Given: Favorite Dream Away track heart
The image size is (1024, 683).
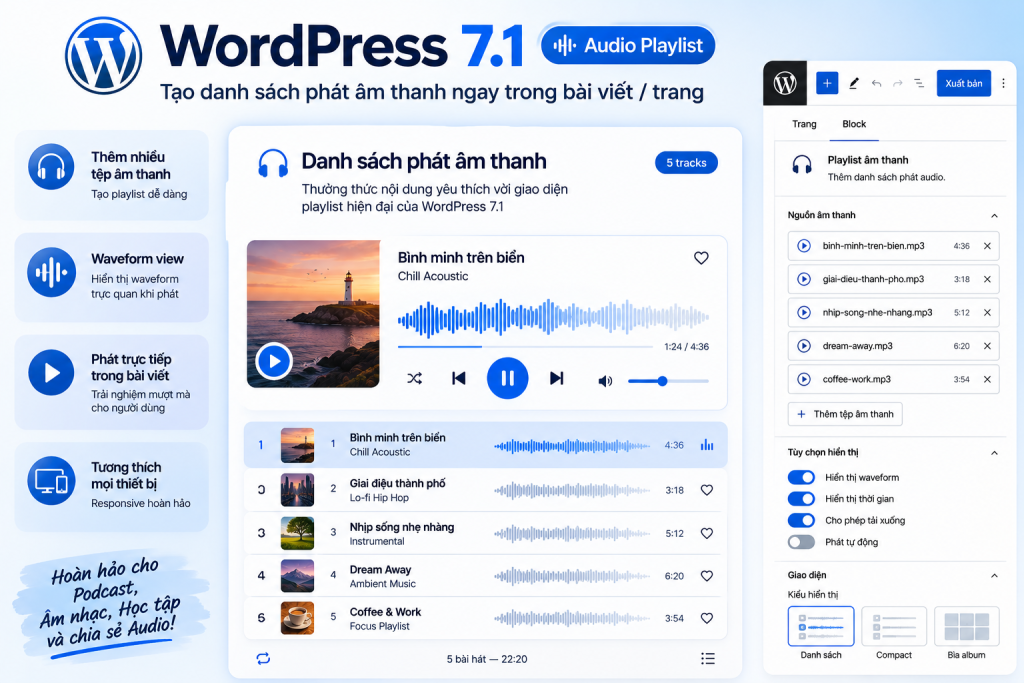Looking at the screenshot, I should tap(707, 576).
